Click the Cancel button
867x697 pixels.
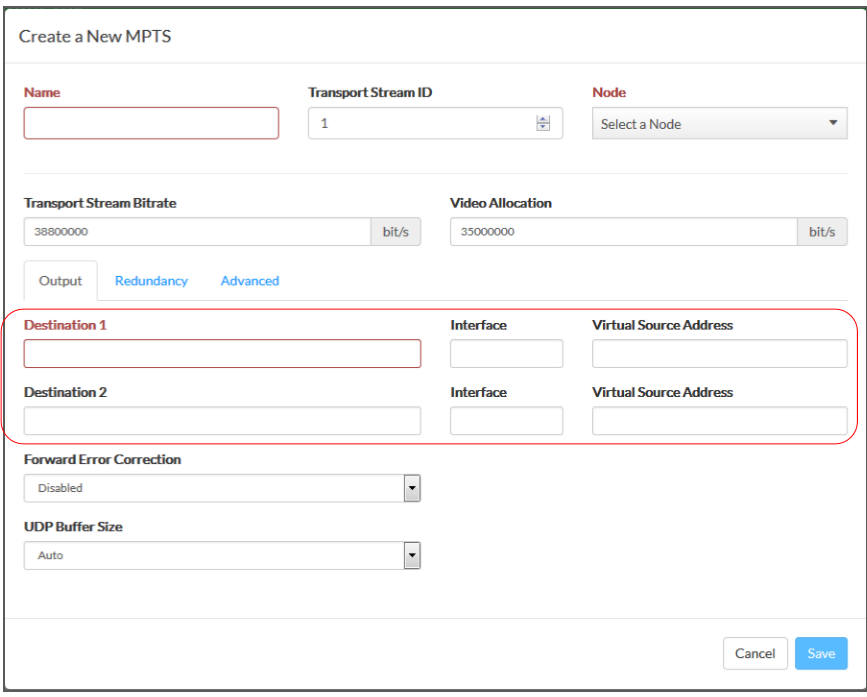pos(755,653)
